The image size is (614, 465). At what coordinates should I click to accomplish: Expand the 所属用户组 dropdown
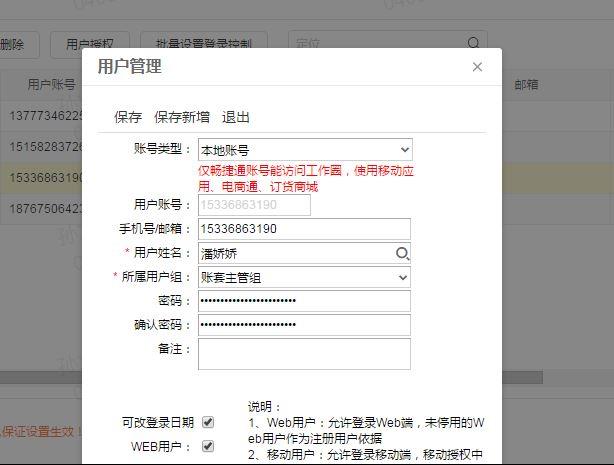pyautogui.click(x=304, y=277)
